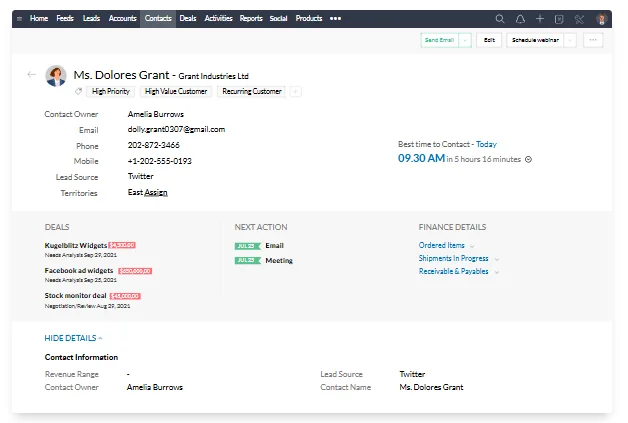Click the clock icon beside best time
The image size is (628, 423).
pyautogui.click(x=529, y=159)
